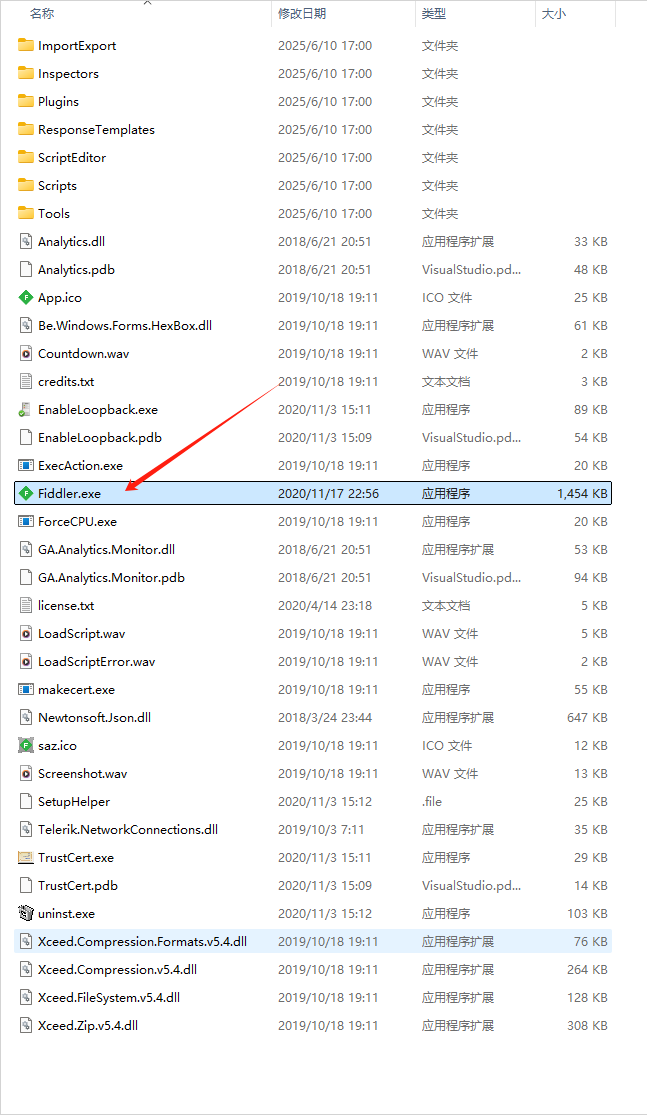647x1115 pixels.
Task: Click the .file type of SetupHelper
Action: point(432,801)
